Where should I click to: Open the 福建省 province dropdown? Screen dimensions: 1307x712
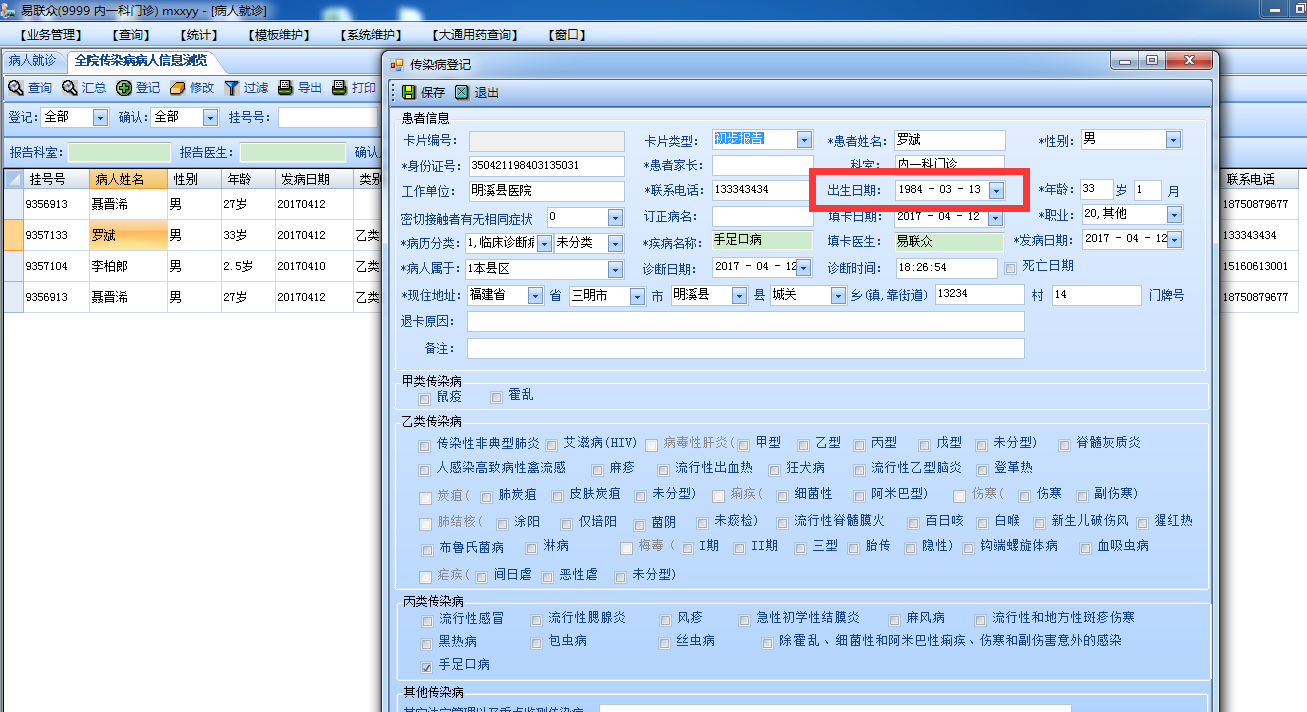pos(537,296)
